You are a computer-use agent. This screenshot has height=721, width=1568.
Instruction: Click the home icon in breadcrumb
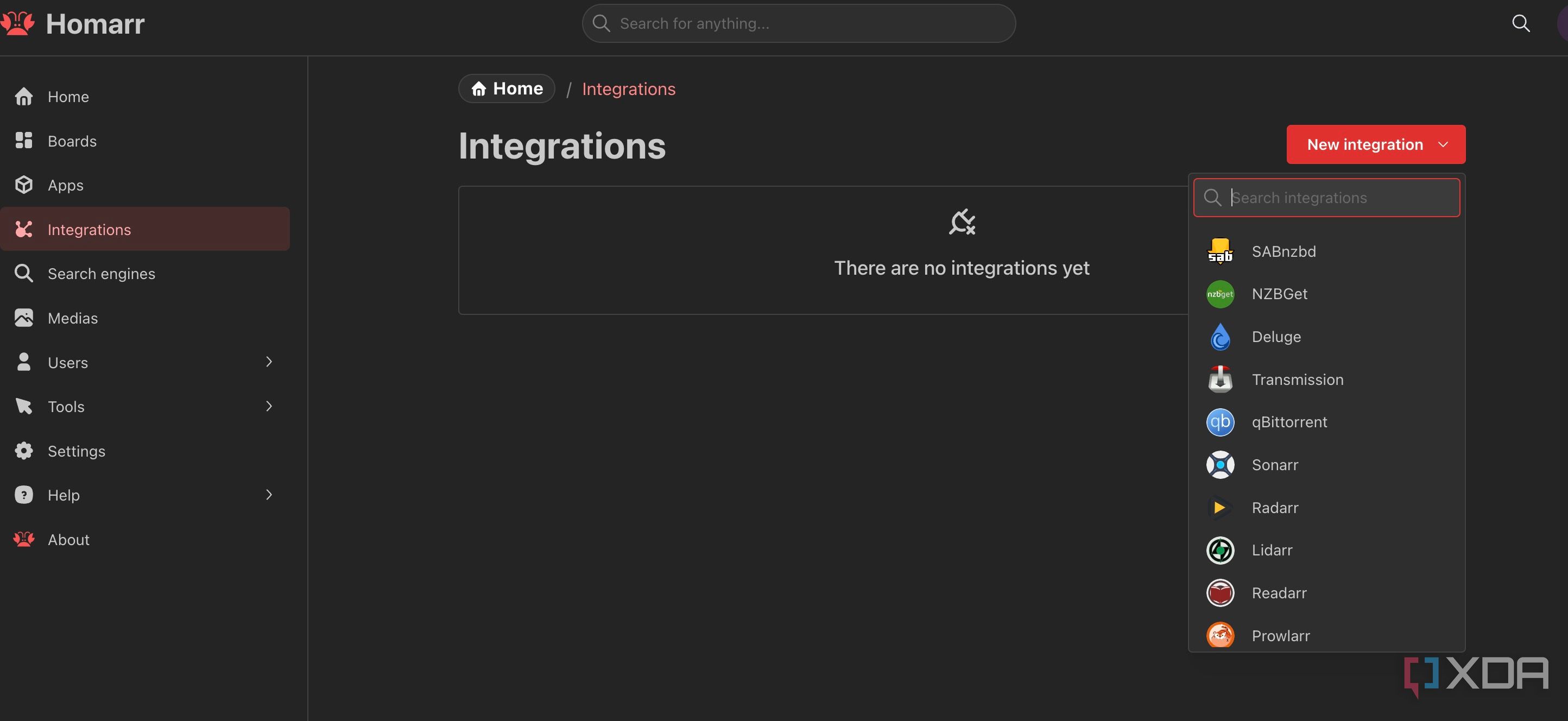479,89
